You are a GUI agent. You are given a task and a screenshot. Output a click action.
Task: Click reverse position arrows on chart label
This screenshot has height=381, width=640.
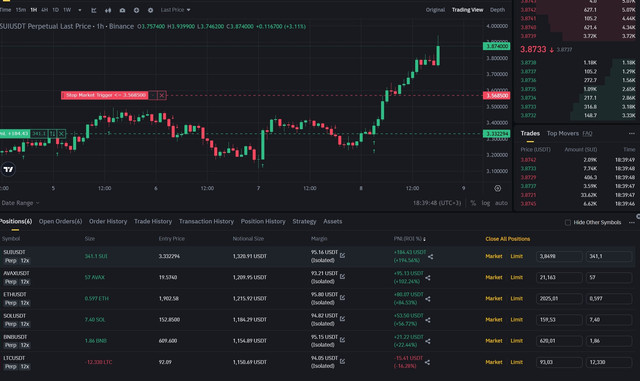tap(52, 134)
